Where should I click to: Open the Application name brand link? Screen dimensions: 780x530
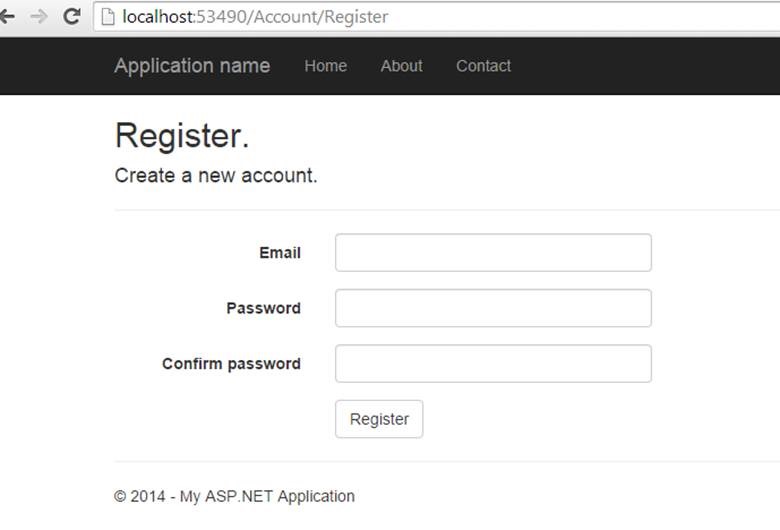tap(192, 66)
